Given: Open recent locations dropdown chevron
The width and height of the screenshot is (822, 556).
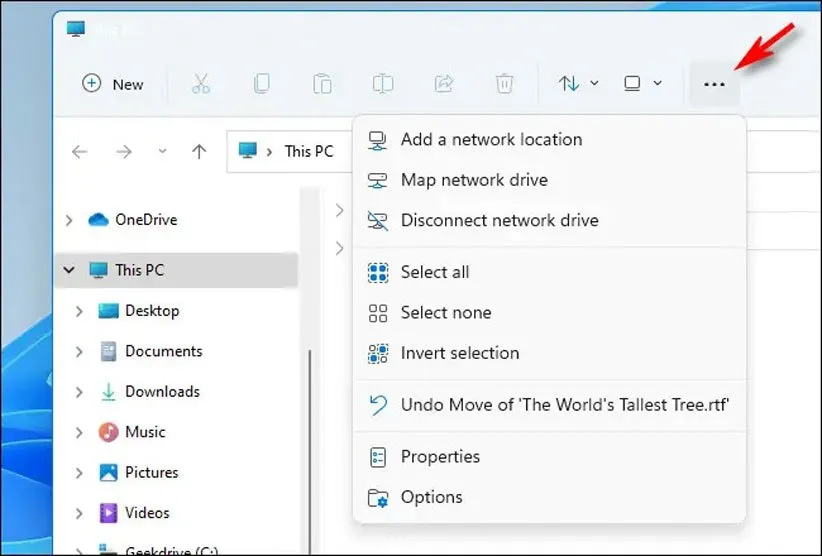Looking at the screenshot, I should (x=162, y=151).
